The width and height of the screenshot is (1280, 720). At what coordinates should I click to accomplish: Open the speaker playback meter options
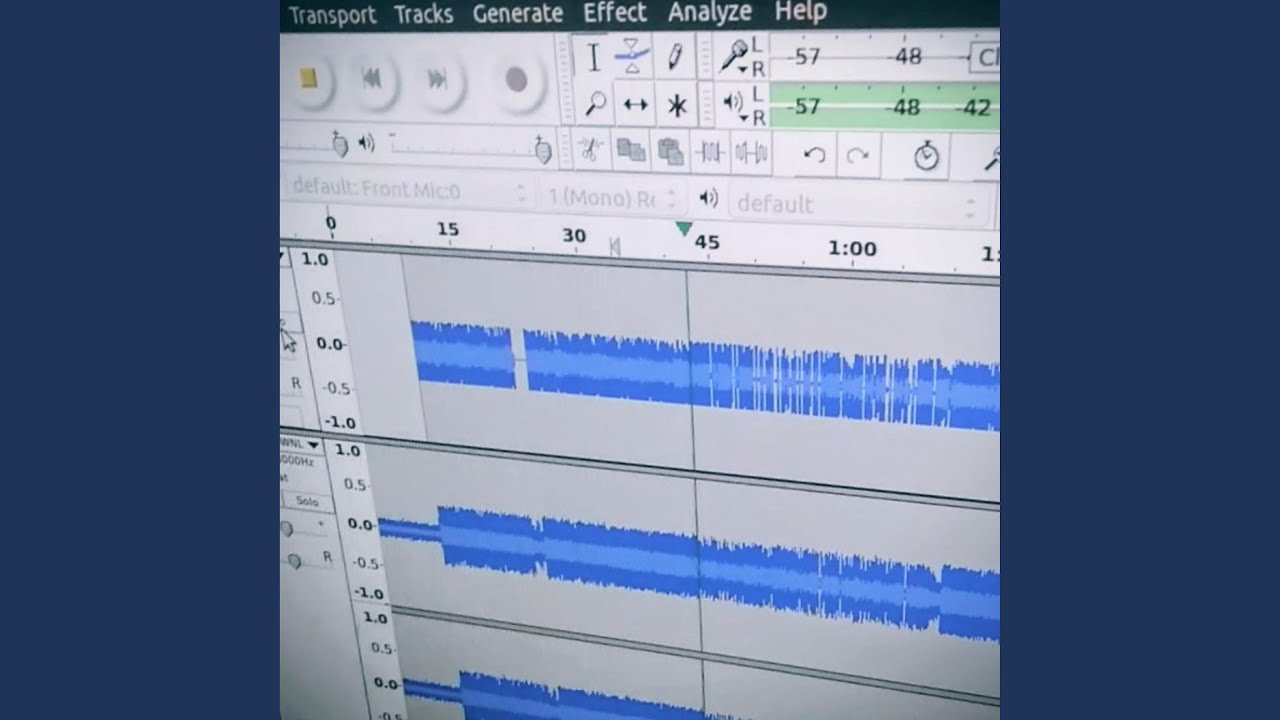734,103
